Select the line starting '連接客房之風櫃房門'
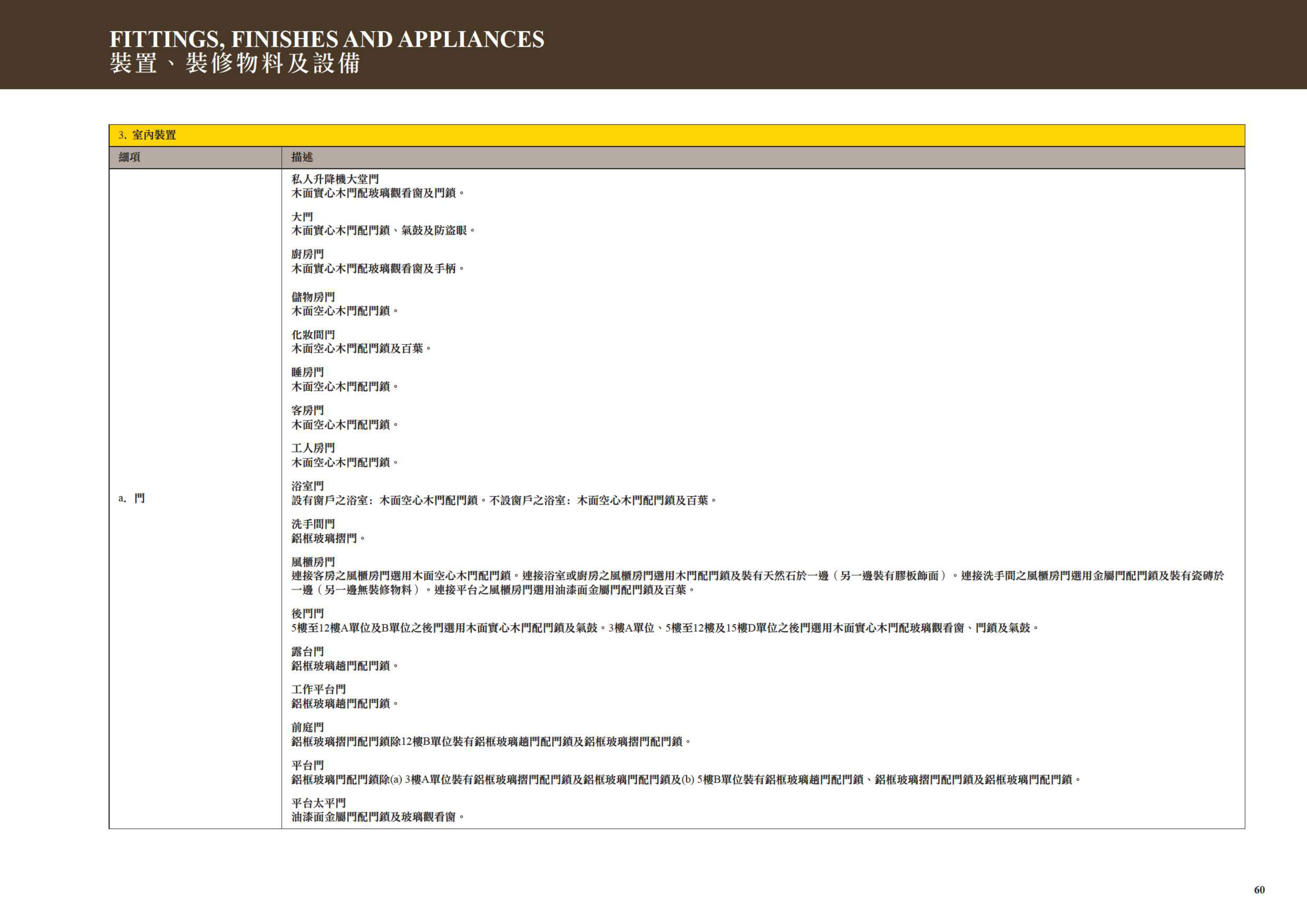Image resolution: width=1307 pixels, height=924 pixels. pyautogui.click(x=758, y=576)
